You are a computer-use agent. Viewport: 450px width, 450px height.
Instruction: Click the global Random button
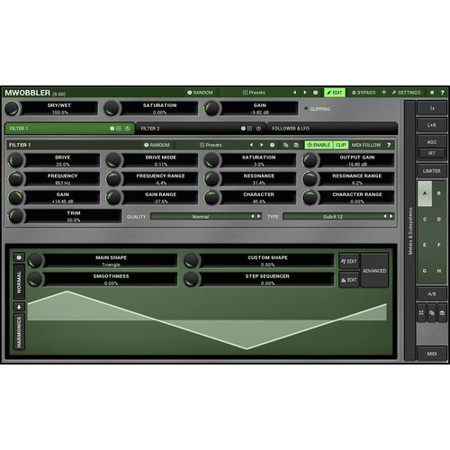[x=200, y=93]
